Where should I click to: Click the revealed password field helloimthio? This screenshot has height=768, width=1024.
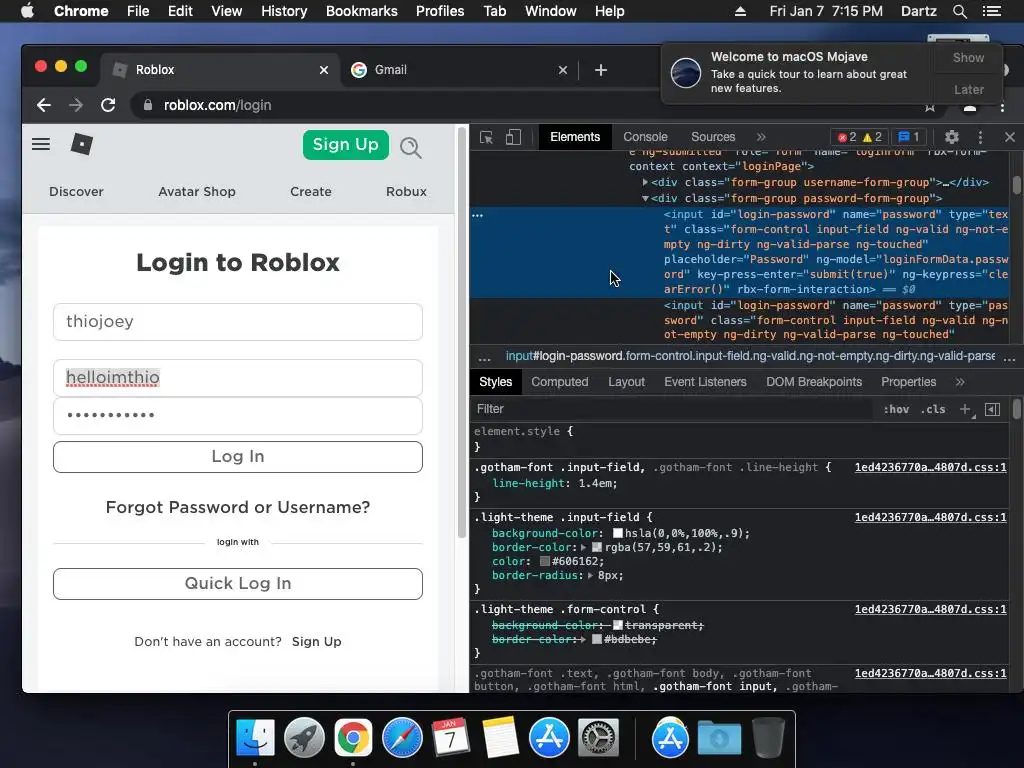coord(238,377)
